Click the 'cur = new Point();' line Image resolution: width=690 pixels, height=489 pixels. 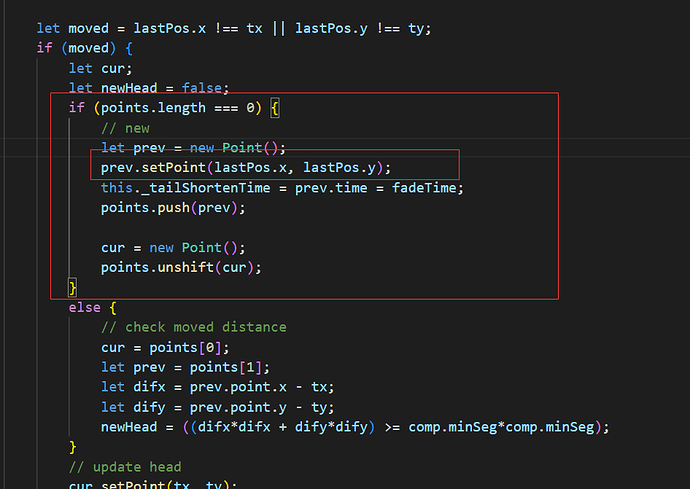point(173,247)
